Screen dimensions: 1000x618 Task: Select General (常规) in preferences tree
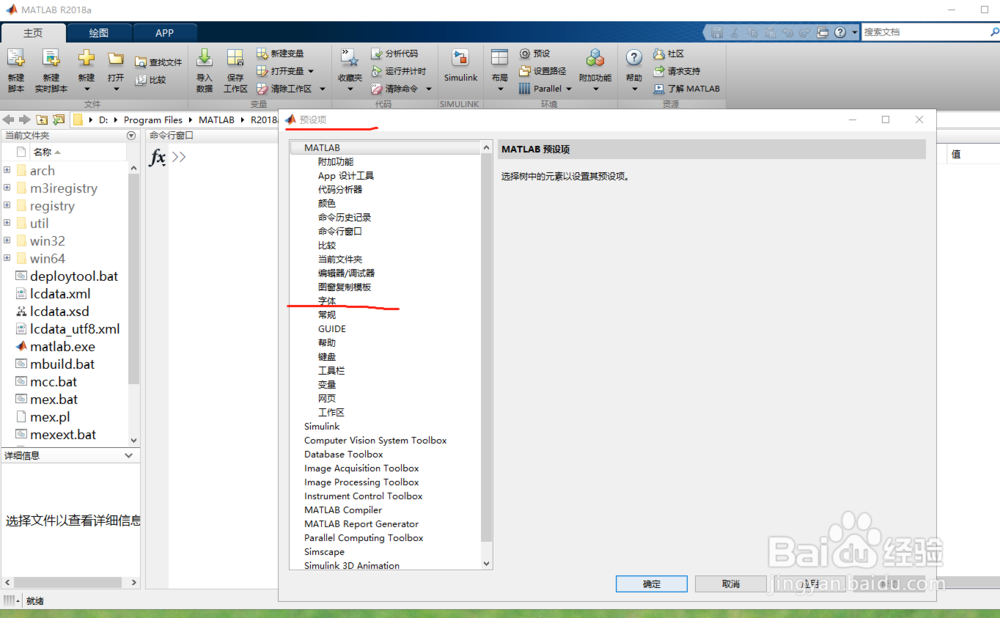[x=327, y=315]
